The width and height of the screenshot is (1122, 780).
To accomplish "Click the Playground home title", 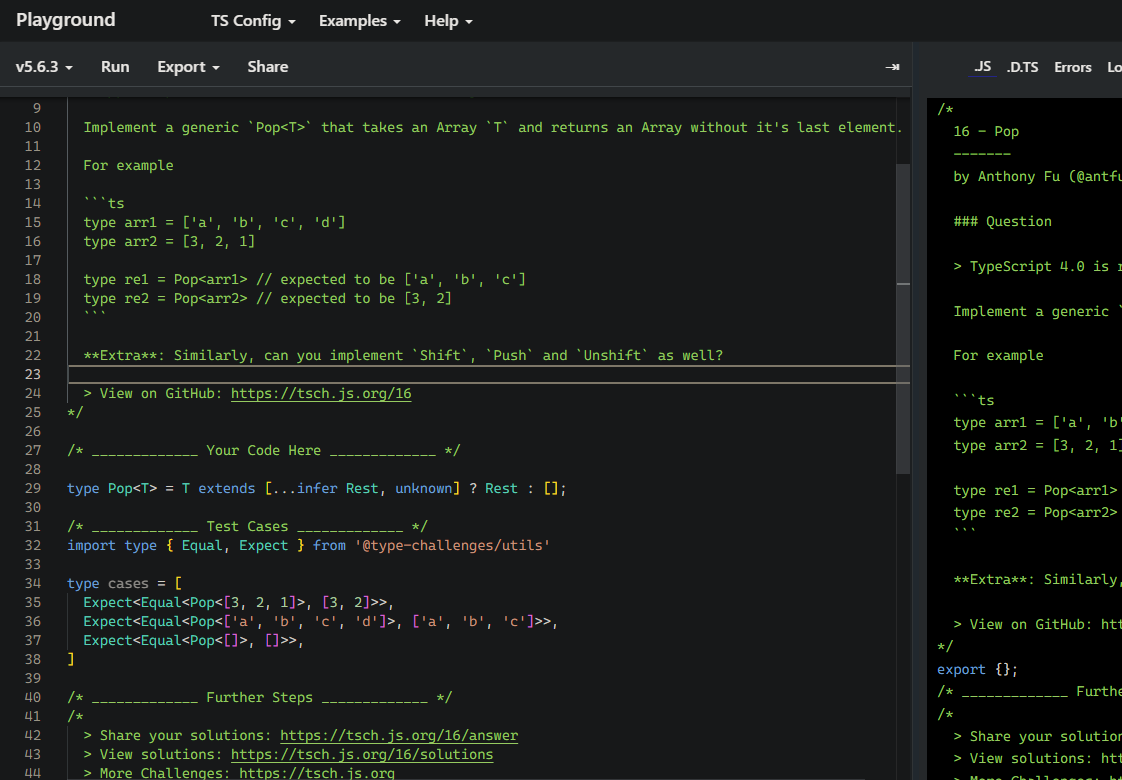I will pyautogui.click(x=66, y=20).
